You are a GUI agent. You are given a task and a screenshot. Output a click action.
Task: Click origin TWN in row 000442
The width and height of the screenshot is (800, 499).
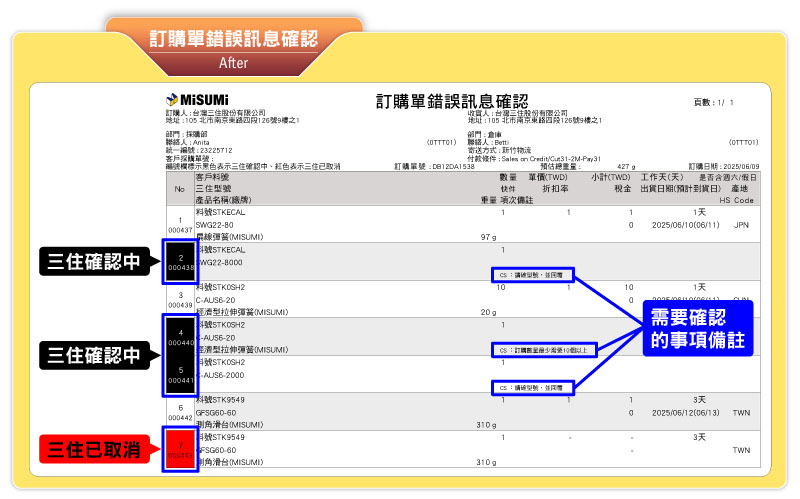point(741,413)
